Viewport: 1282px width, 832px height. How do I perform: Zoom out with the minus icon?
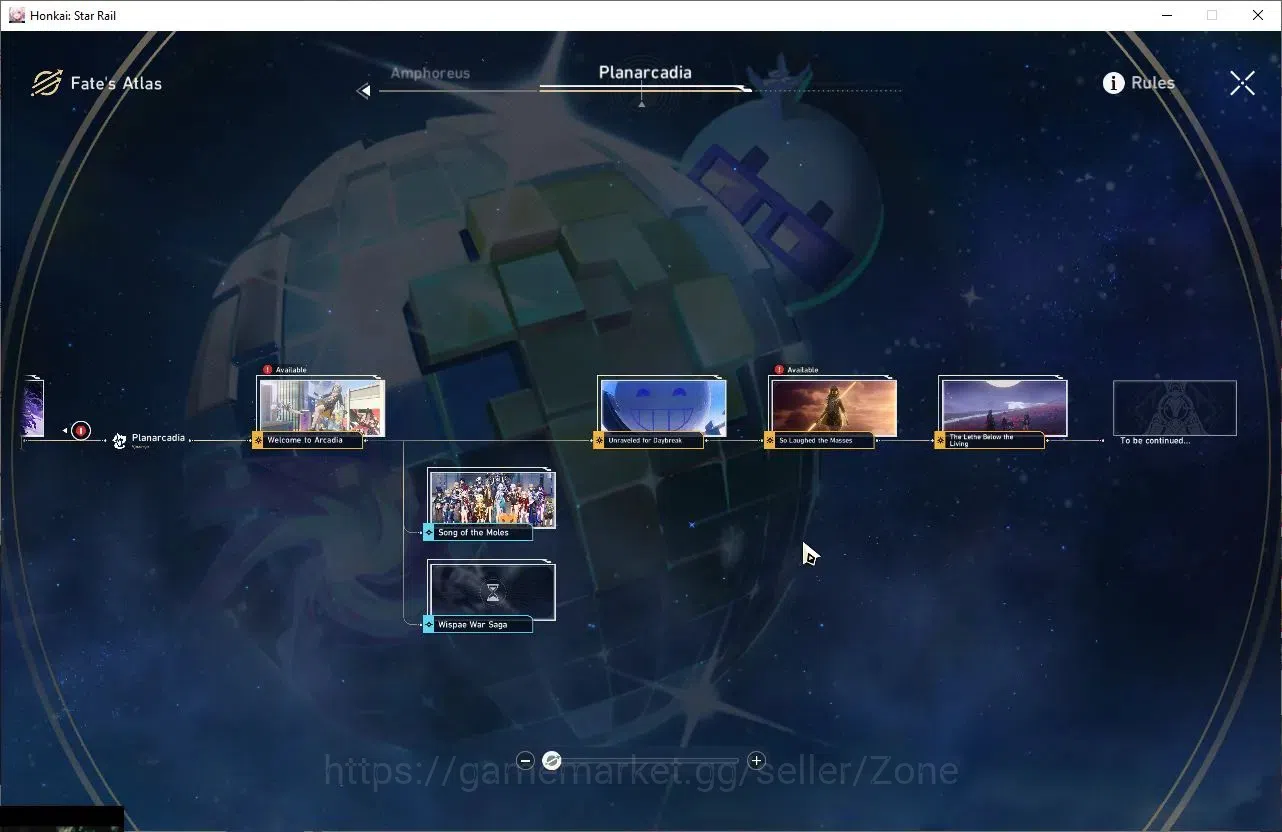click(526, 761)
